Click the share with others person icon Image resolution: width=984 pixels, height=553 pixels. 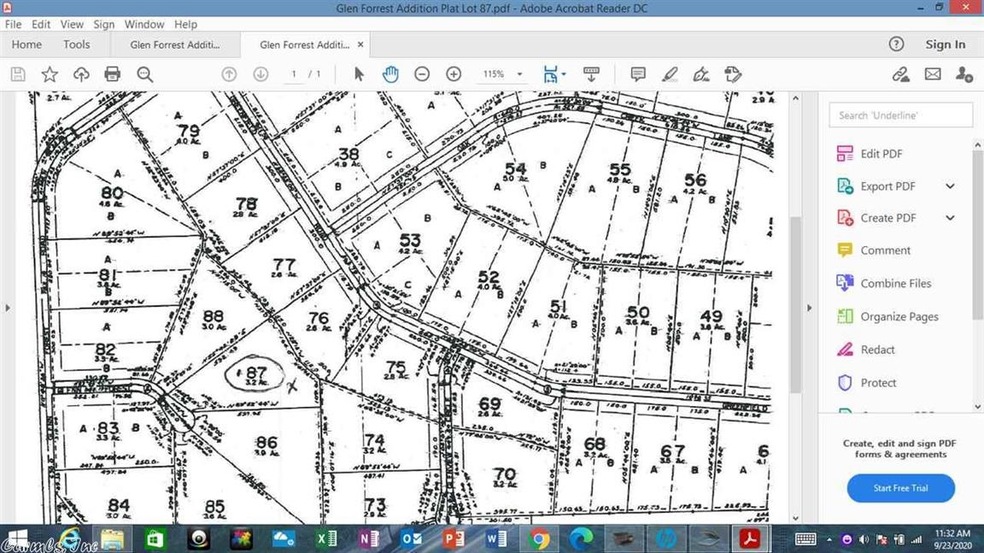[x=964, y=74]
